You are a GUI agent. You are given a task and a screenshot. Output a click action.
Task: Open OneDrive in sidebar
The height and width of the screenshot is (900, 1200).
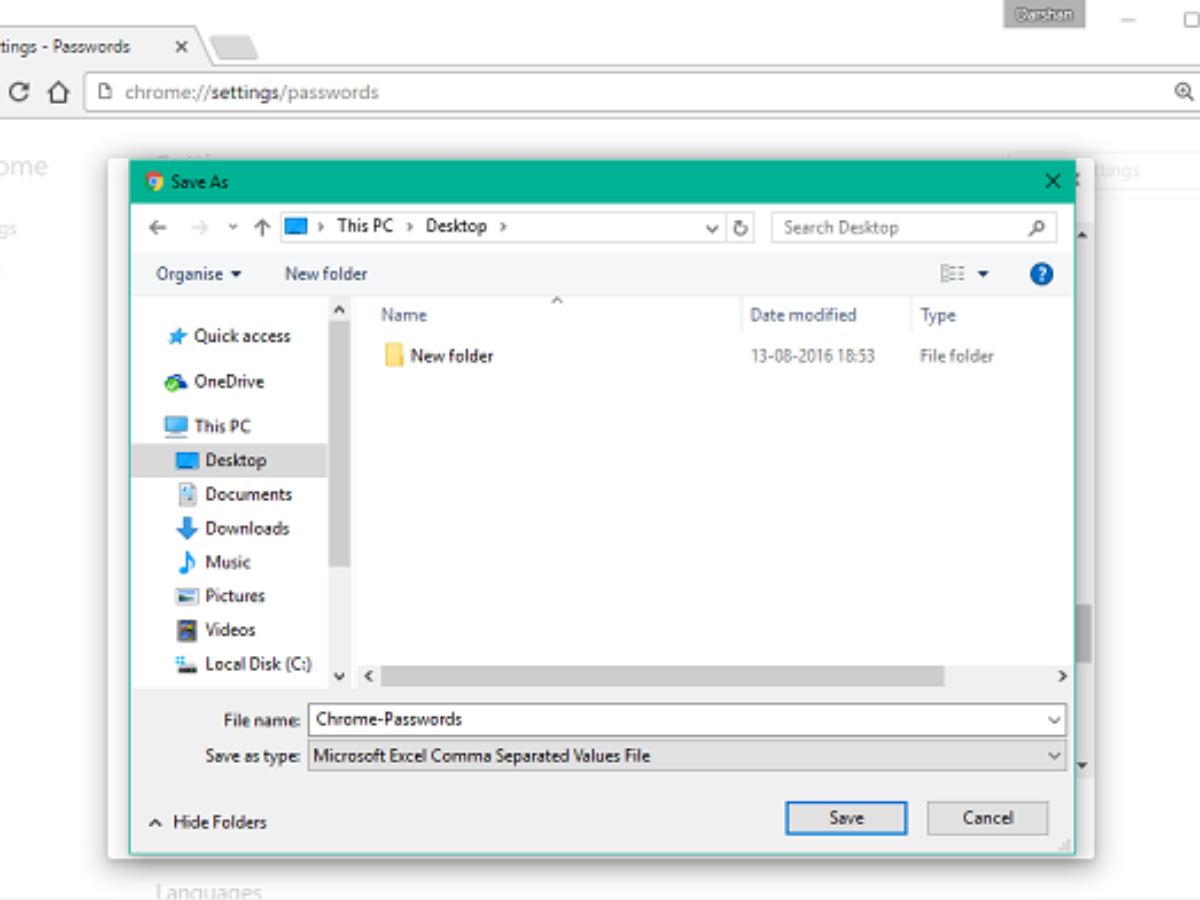214,382
